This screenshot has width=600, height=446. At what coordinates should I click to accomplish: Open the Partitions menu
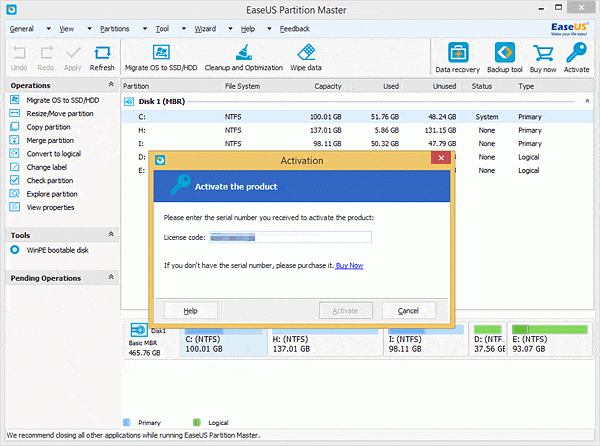click(114, 29)
